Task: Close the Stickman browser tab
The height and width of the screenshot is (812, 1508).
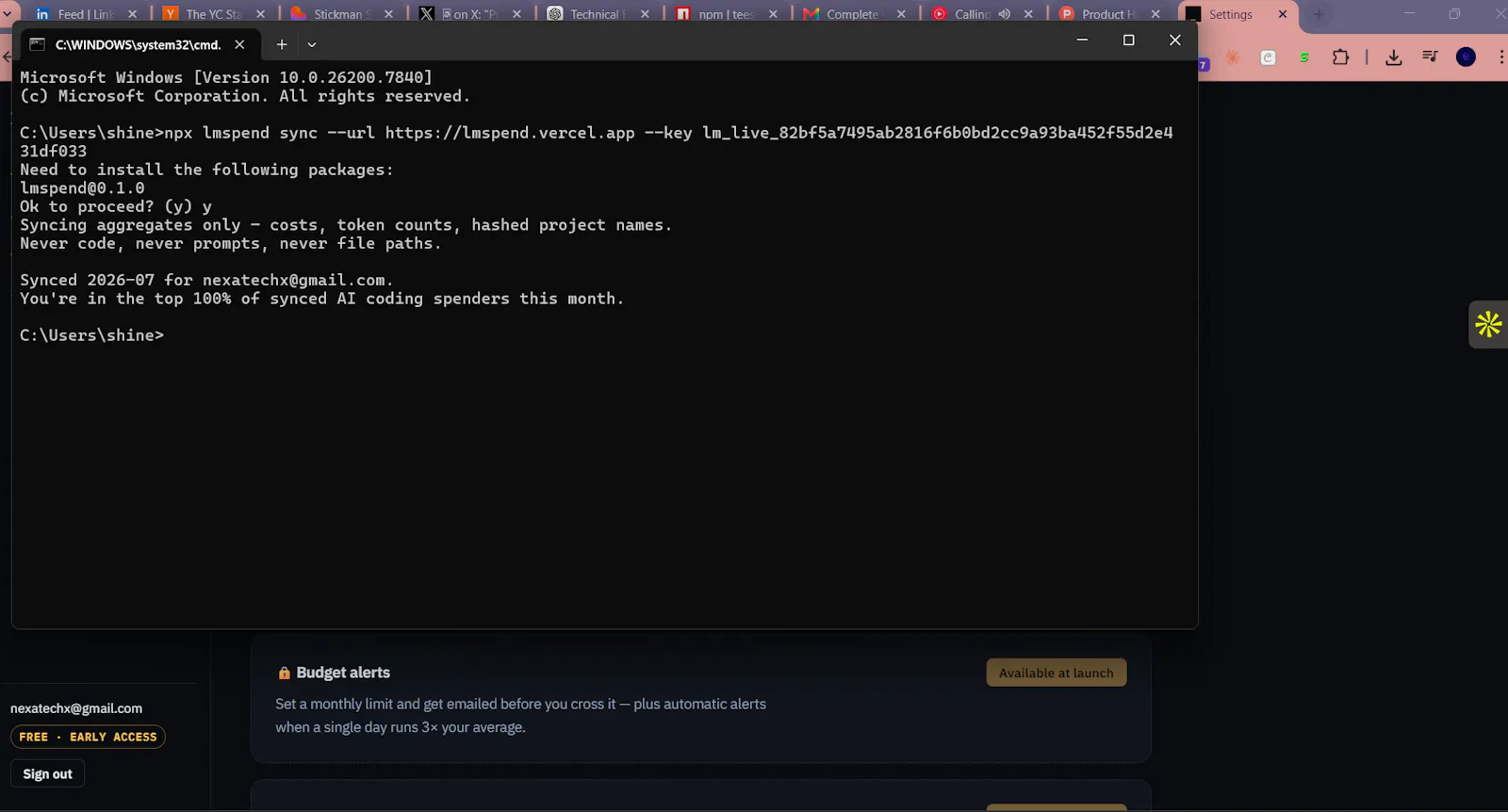Action: tap(388, 14)
